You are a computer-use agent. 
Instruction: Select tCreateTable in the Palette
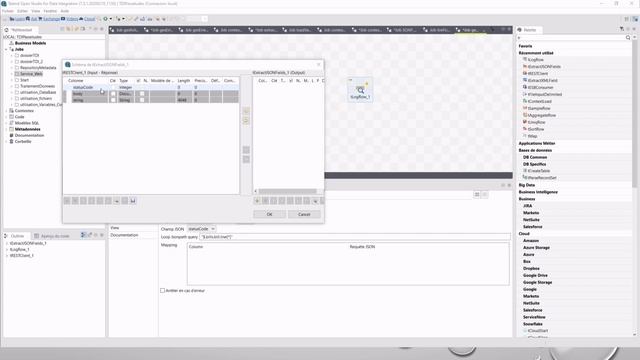tap(538, 171)
